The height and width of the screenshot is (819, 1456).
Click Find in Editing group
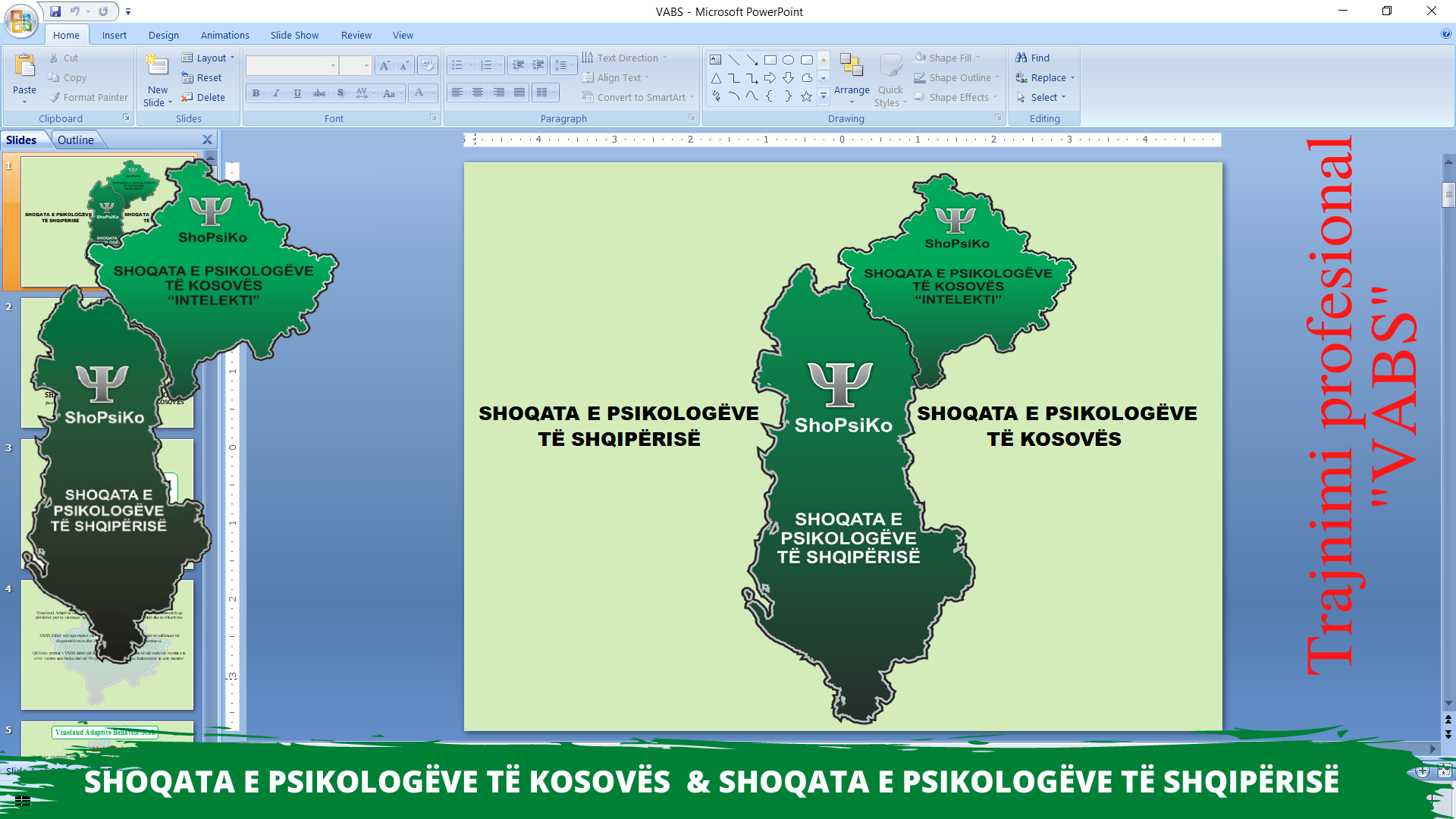click(x=1033, y=58)
